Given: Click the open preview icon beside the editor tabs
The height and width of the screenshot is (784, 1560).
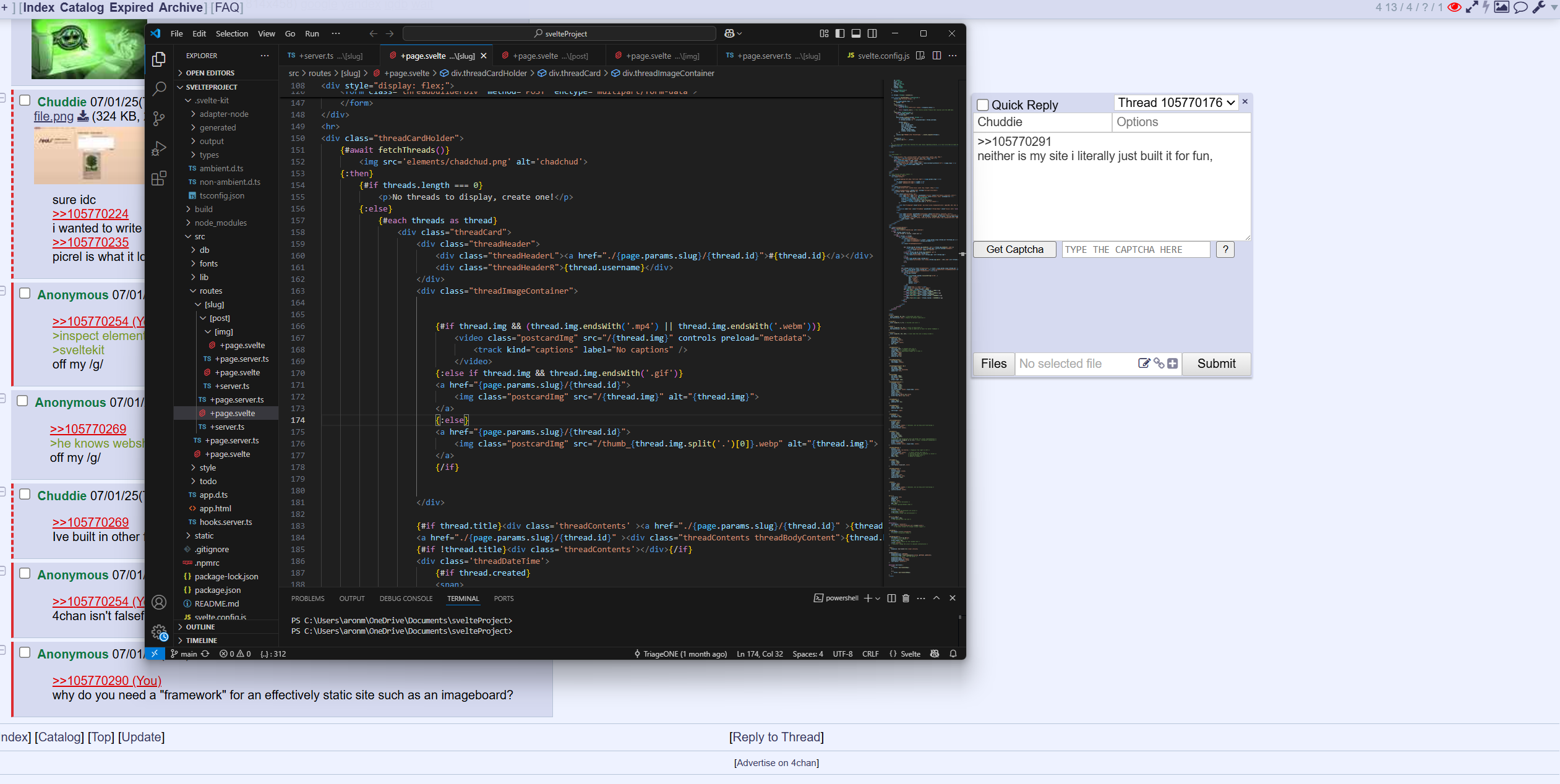Looking at the screenshot, I should 920,56.
